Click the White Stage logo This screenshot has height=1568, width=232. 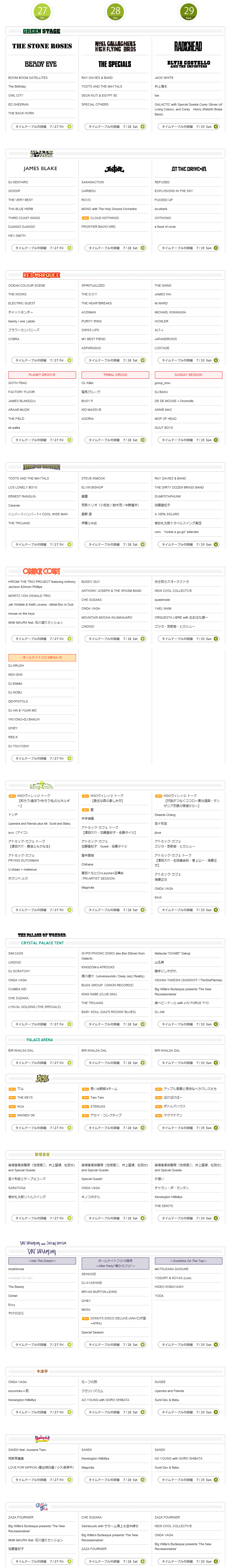coord(41,153)
